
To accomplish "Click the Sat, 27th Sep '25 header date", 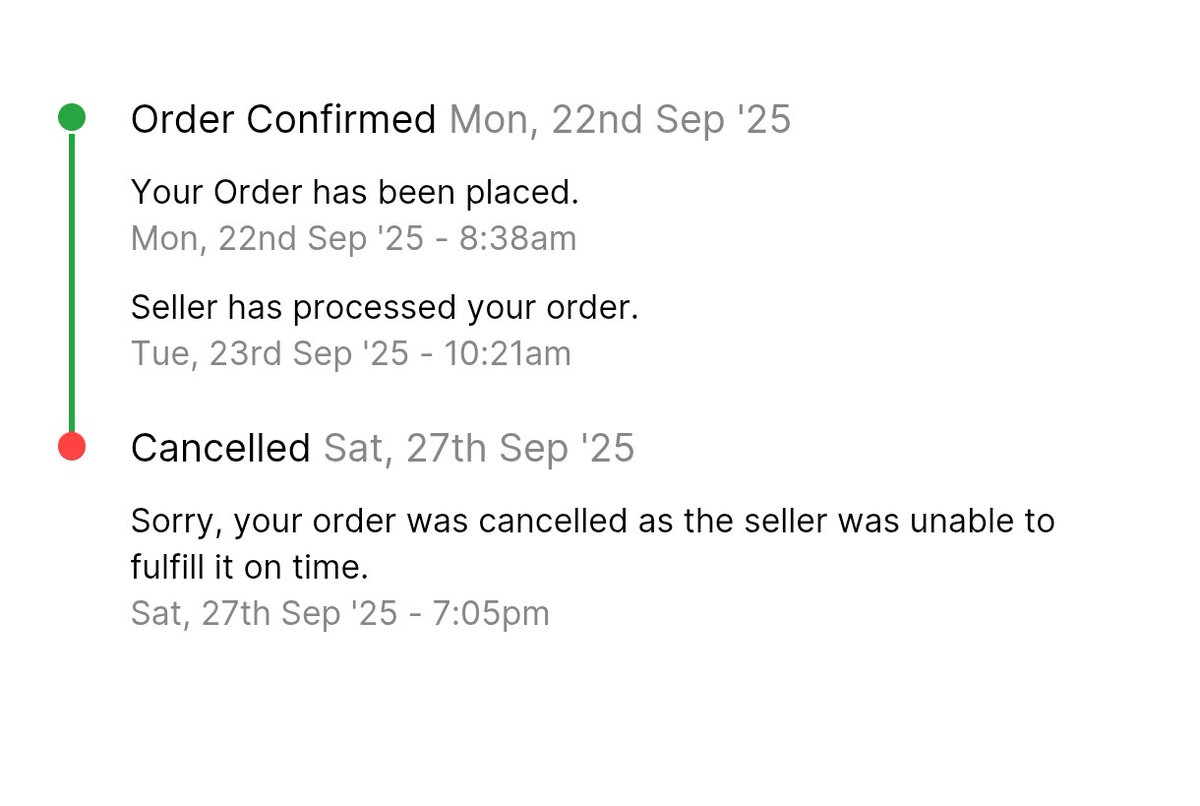I will coord(479,448).
